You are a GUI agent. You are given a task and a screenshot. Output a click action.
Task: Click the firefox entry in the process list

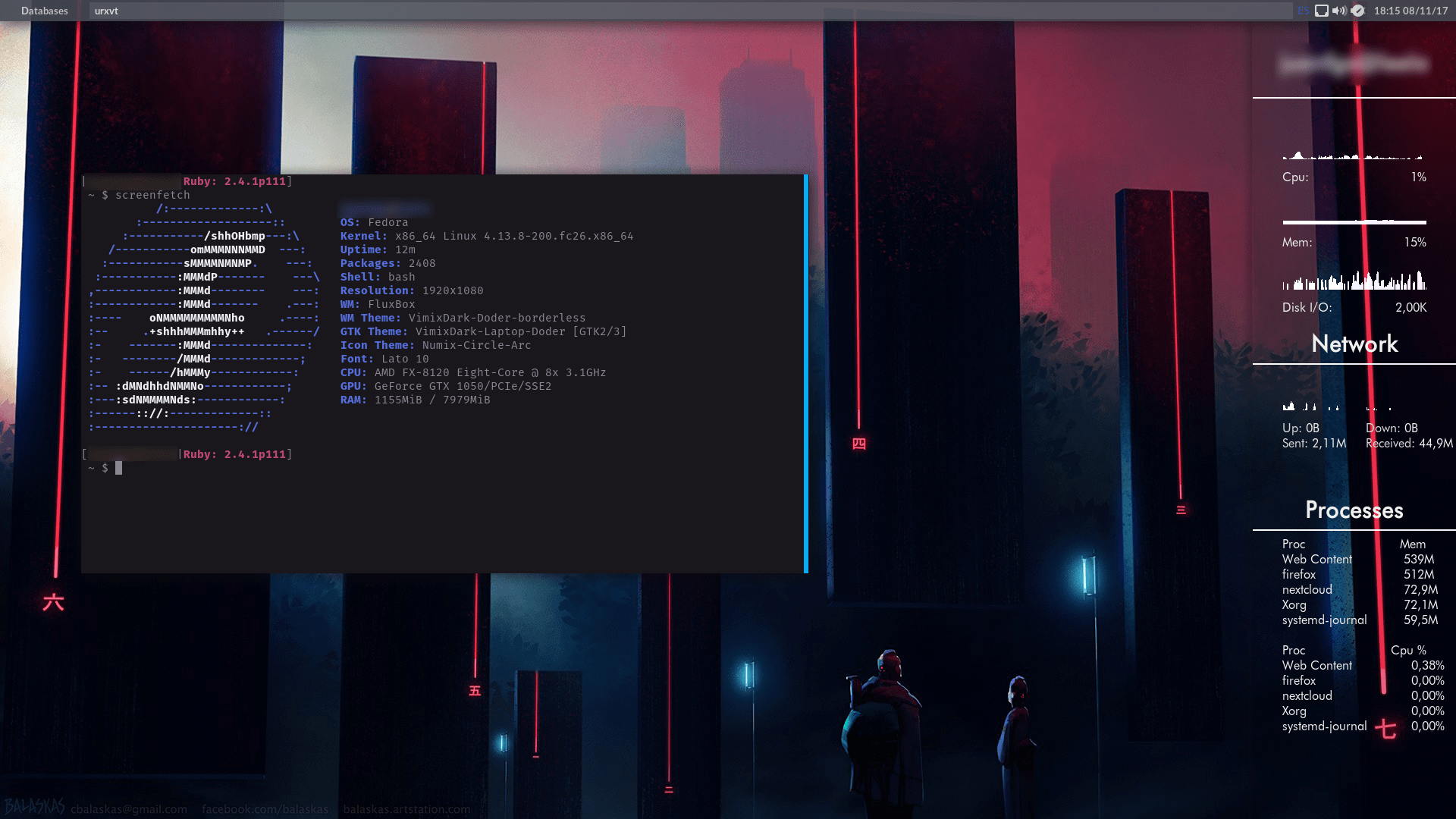coord(1298,574)
